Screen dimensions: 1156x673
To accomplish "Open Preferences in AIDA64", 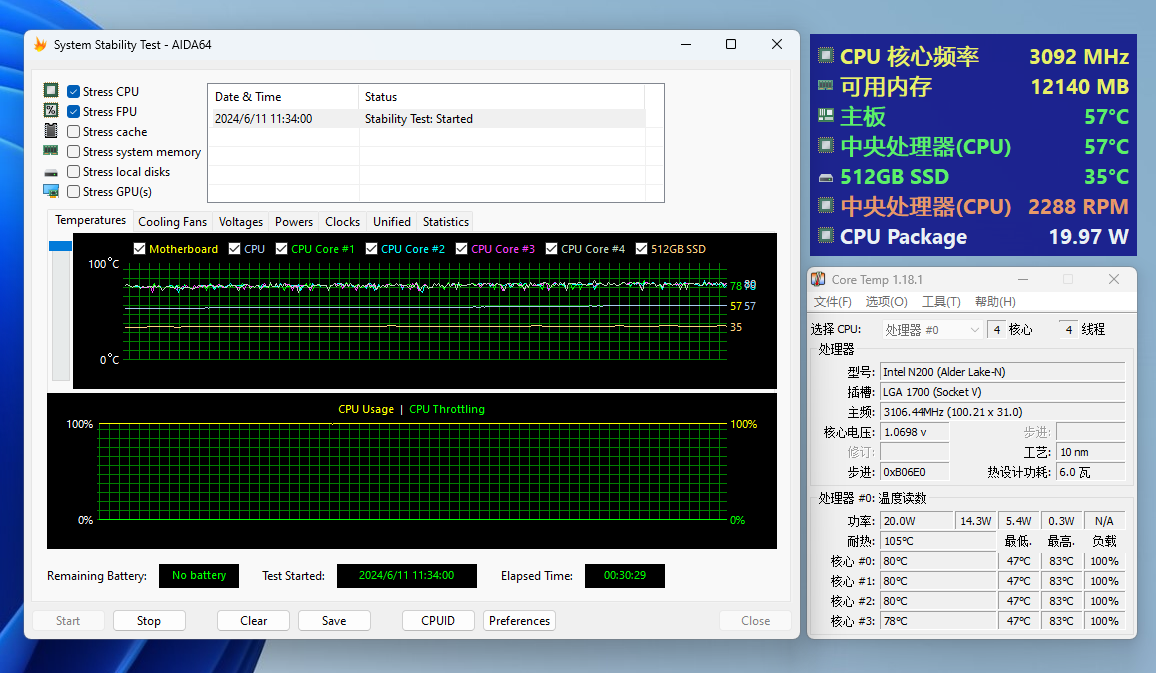I will coord(519,621).
